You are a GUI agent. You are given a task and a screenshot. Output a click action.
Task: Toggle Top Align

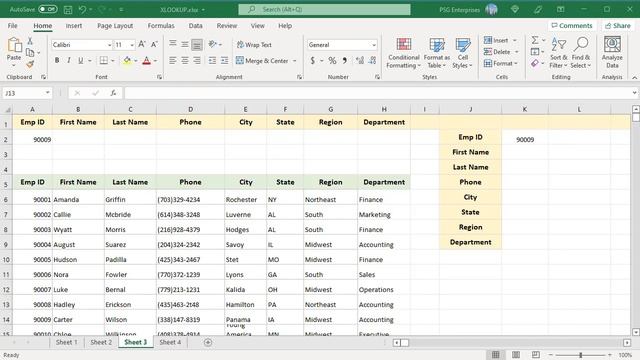[173, 44]
